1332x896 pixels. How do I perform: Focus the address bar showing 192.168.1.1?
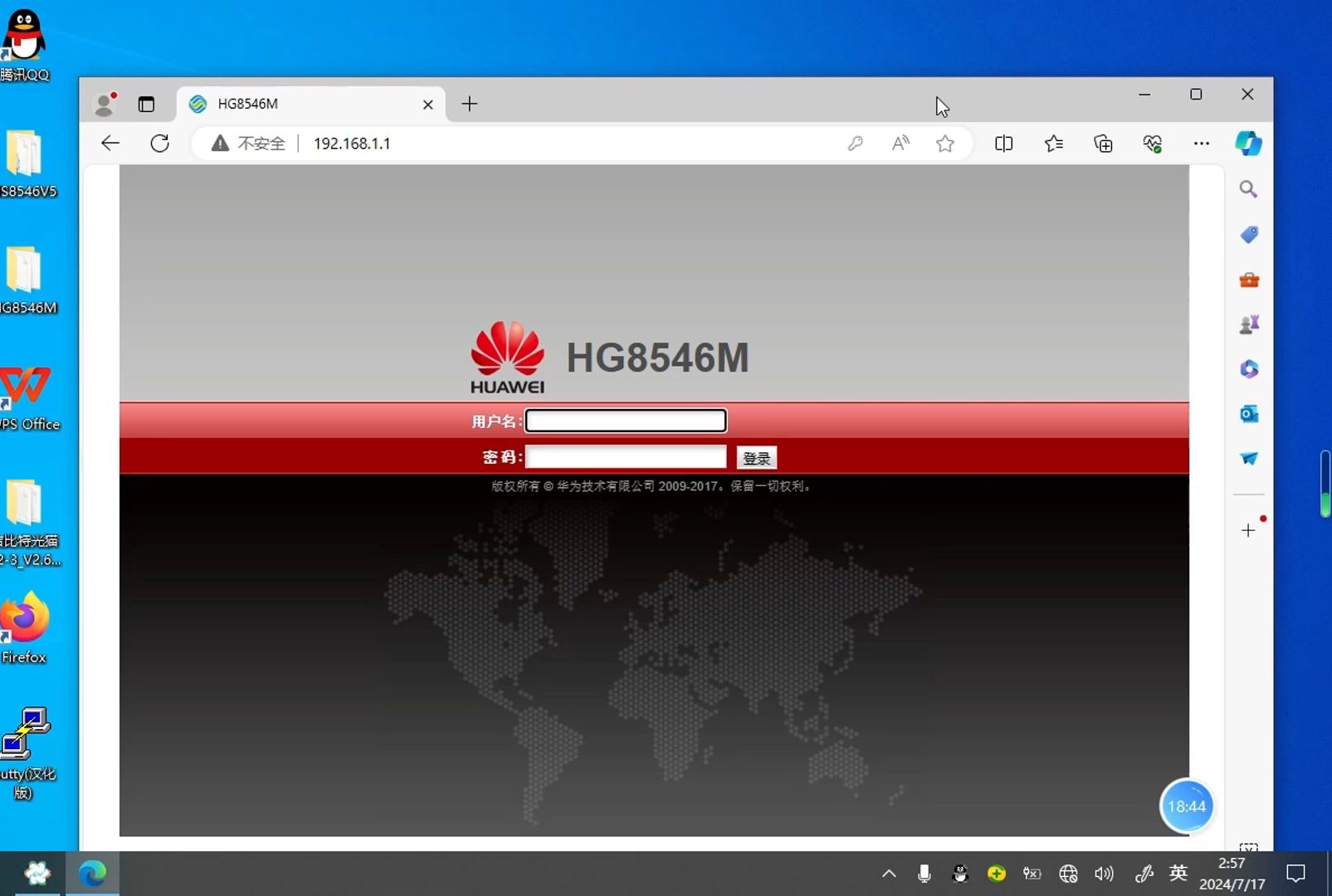point(352,144)
